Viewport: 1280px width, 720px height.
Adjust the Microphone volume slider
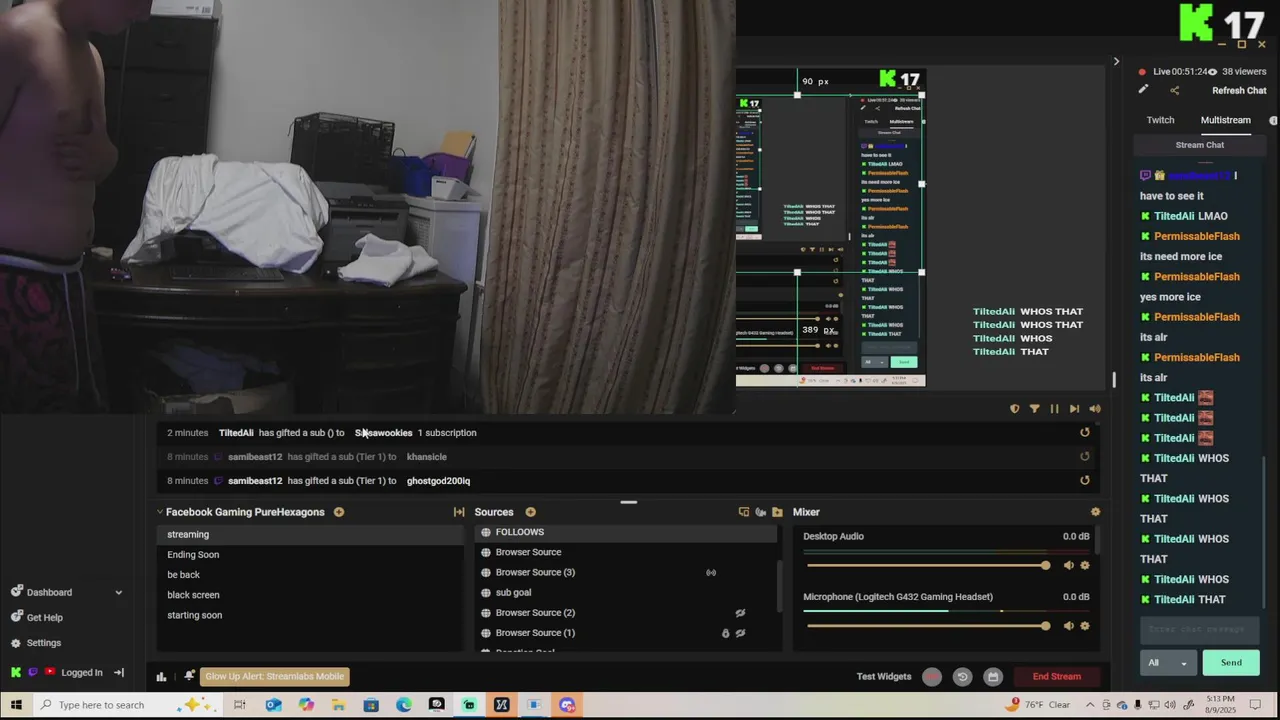click(x=928, y=626)
